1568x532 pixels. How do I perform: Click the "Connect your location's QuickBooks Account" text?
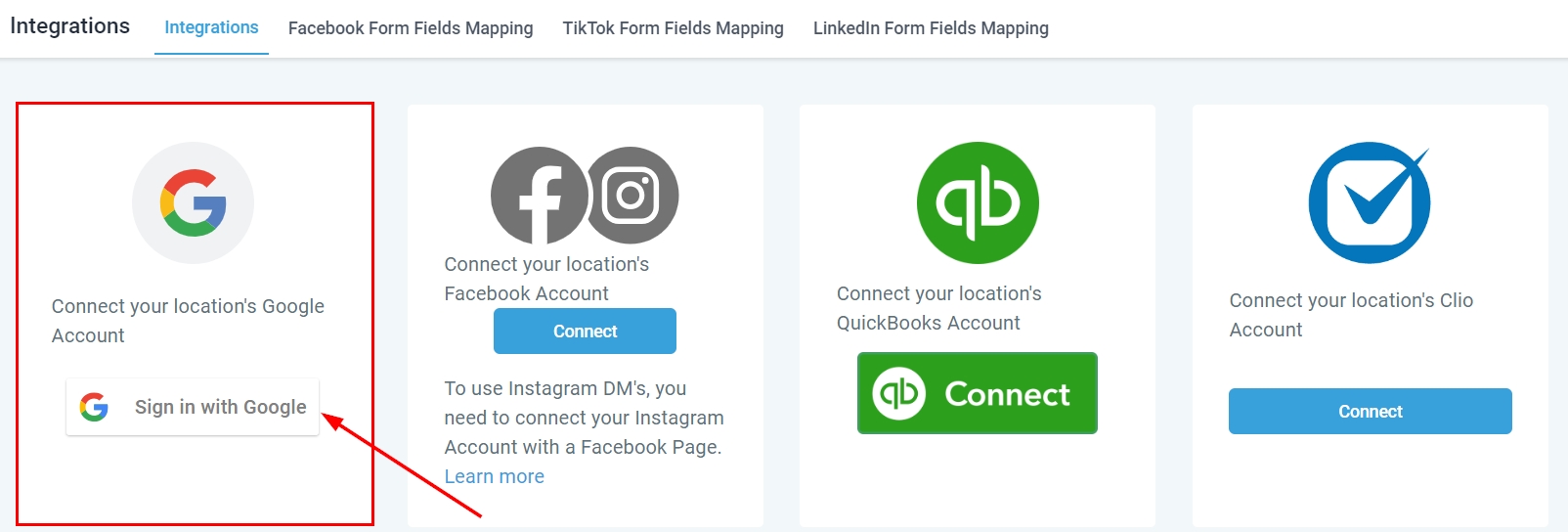(x=938, y=308)
